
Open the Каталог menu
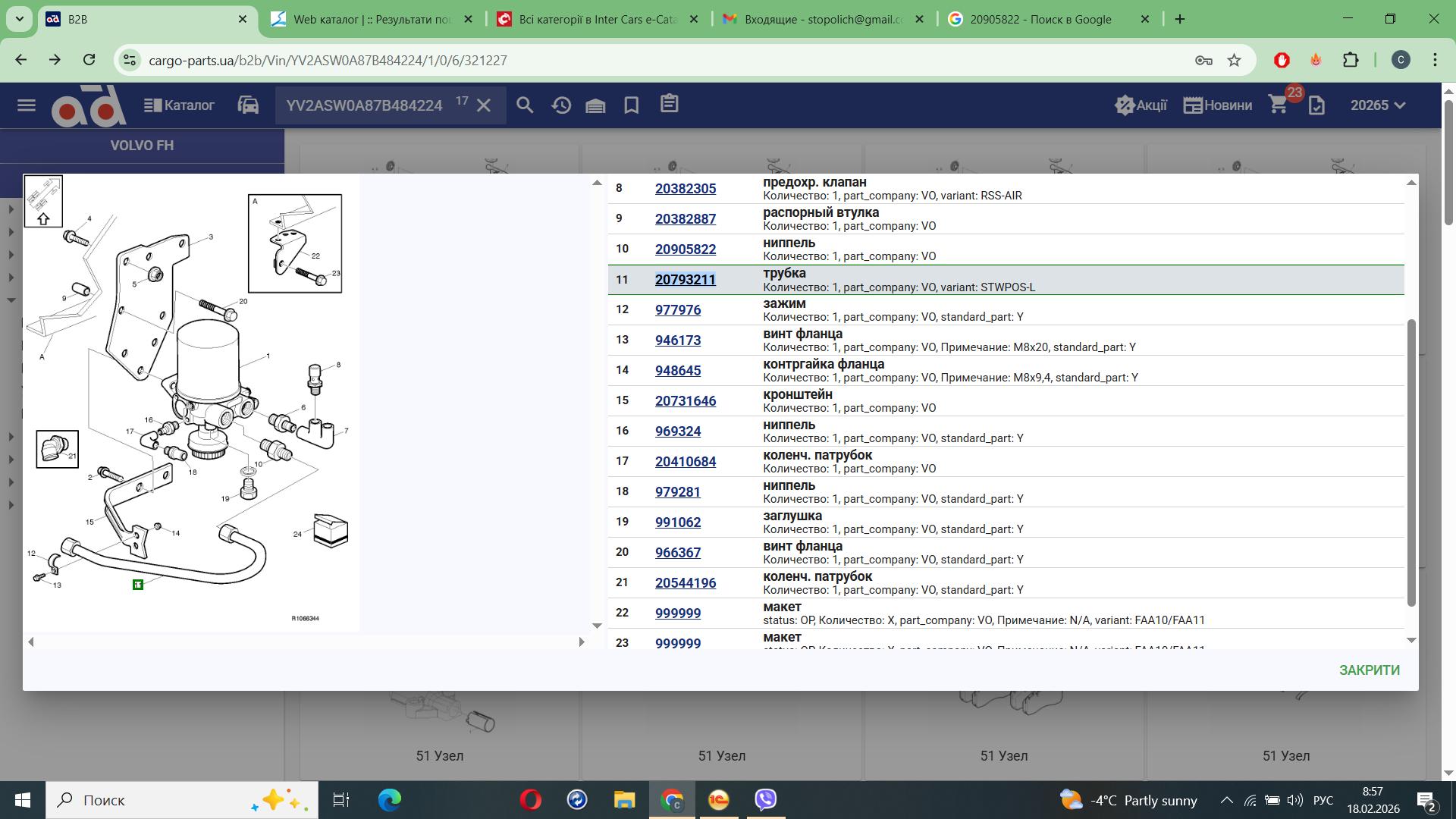tap(180, 105)
